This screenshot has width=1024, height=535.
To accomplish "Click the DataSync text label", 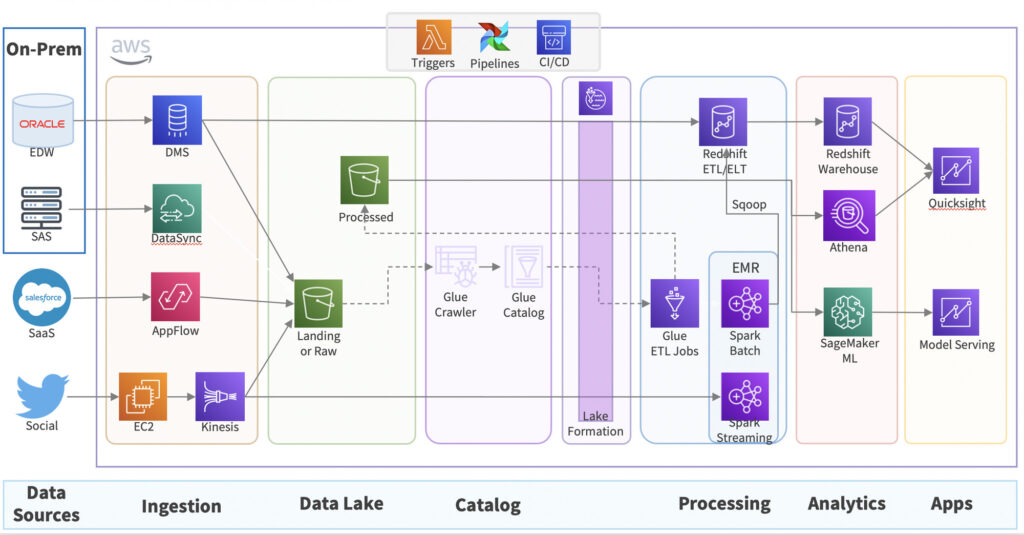I will point(176,238).
